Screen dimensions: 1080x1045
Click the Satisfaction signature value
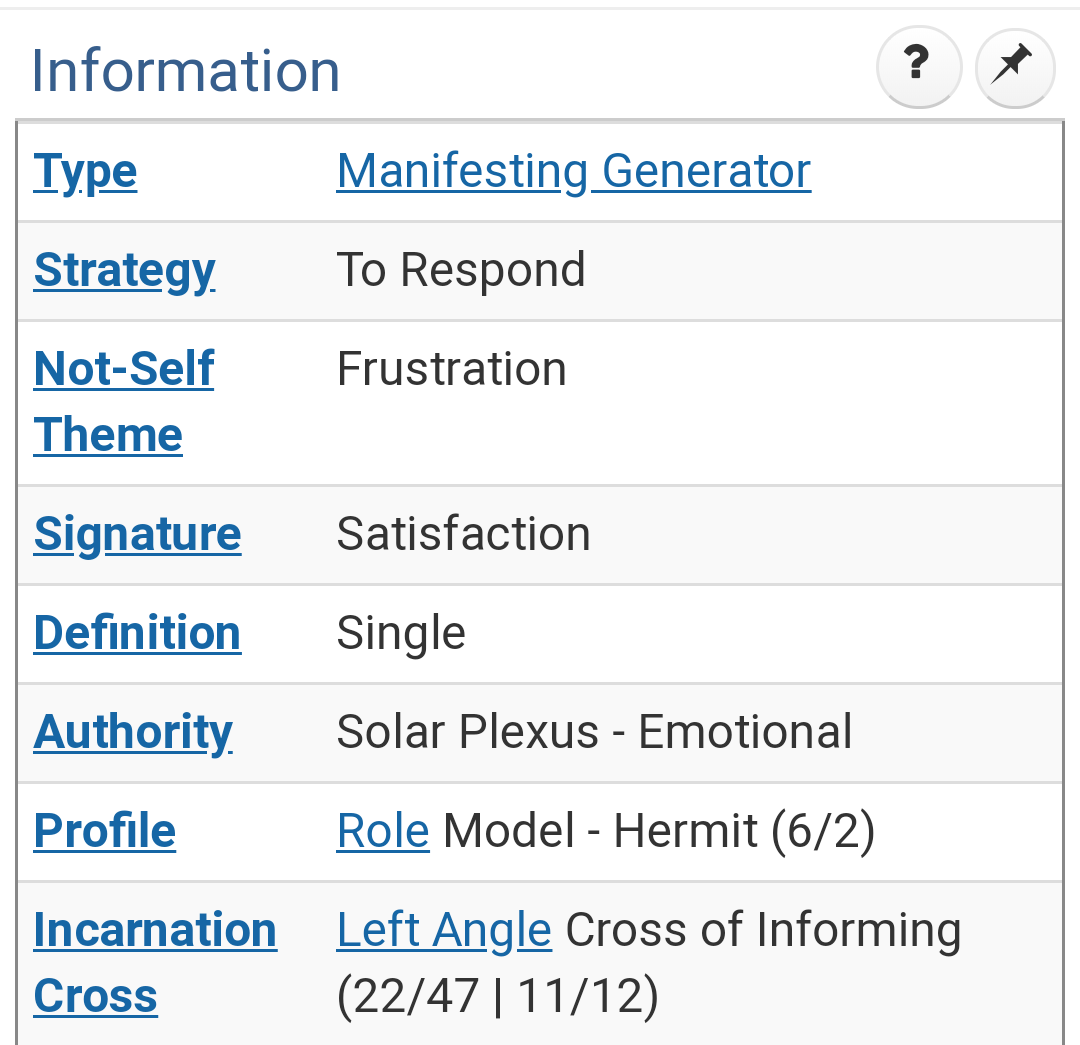click(463, 534)
